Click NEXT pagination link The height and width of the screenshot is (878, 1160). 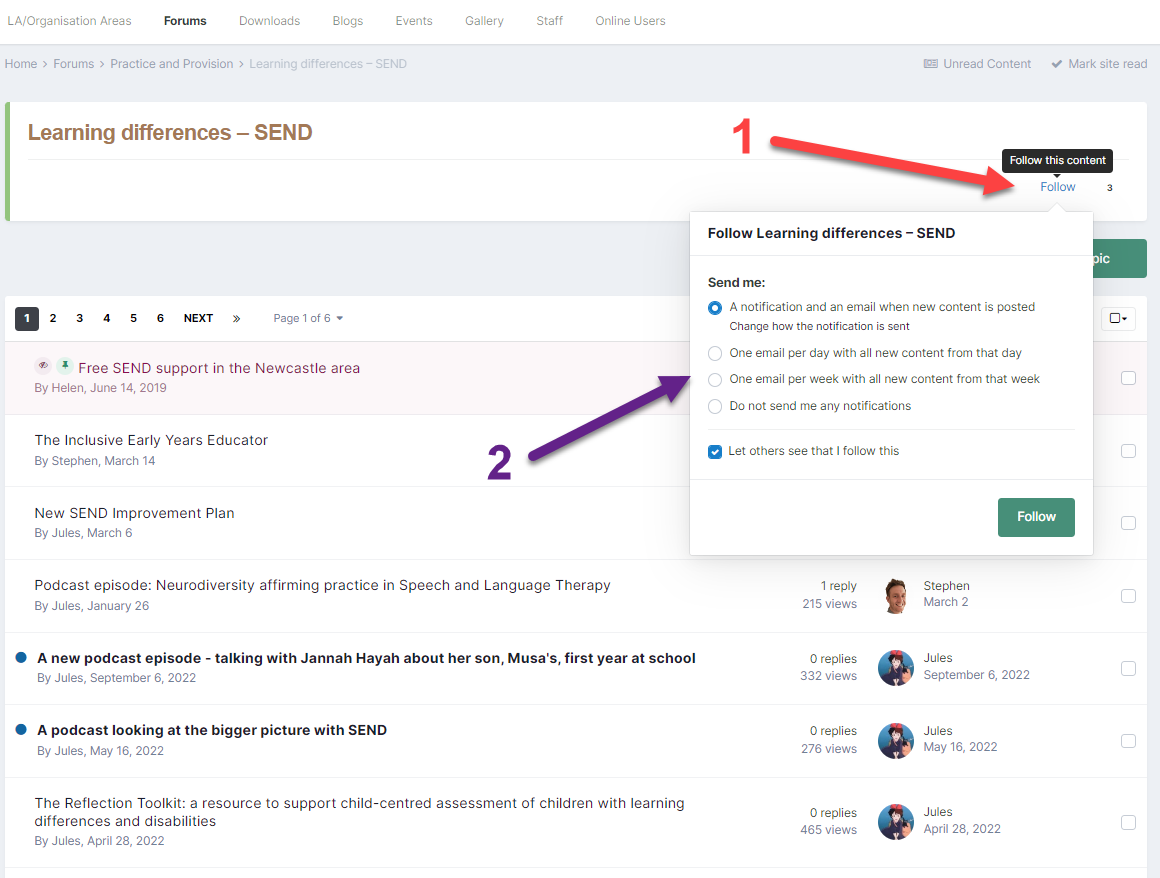click(198, 318)
